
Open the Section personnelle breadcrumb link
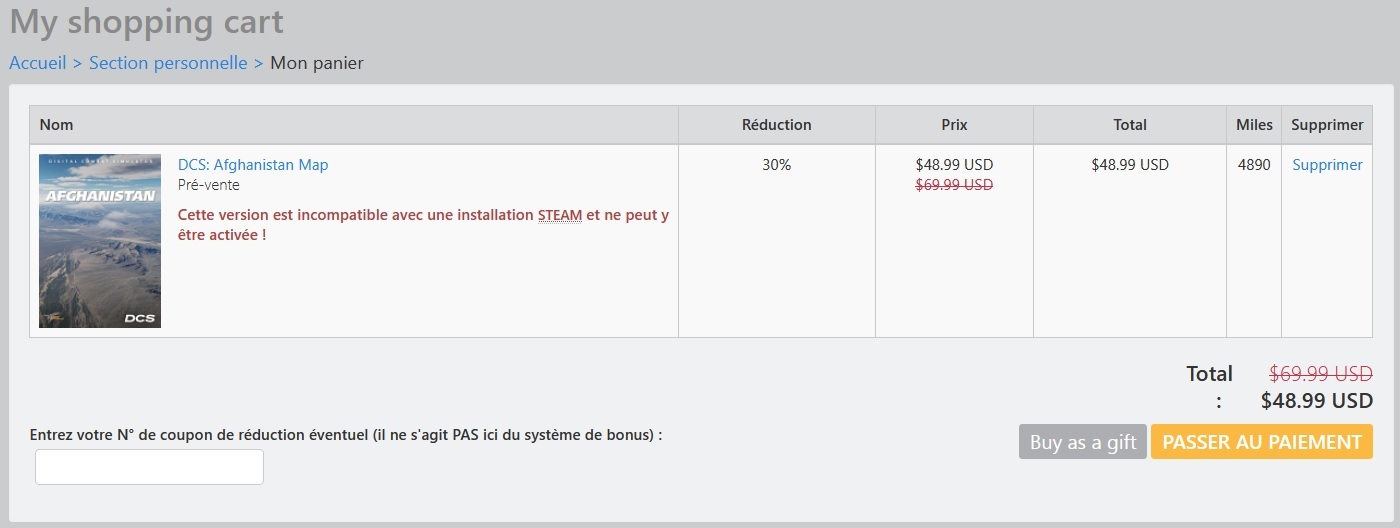point(168,63)
